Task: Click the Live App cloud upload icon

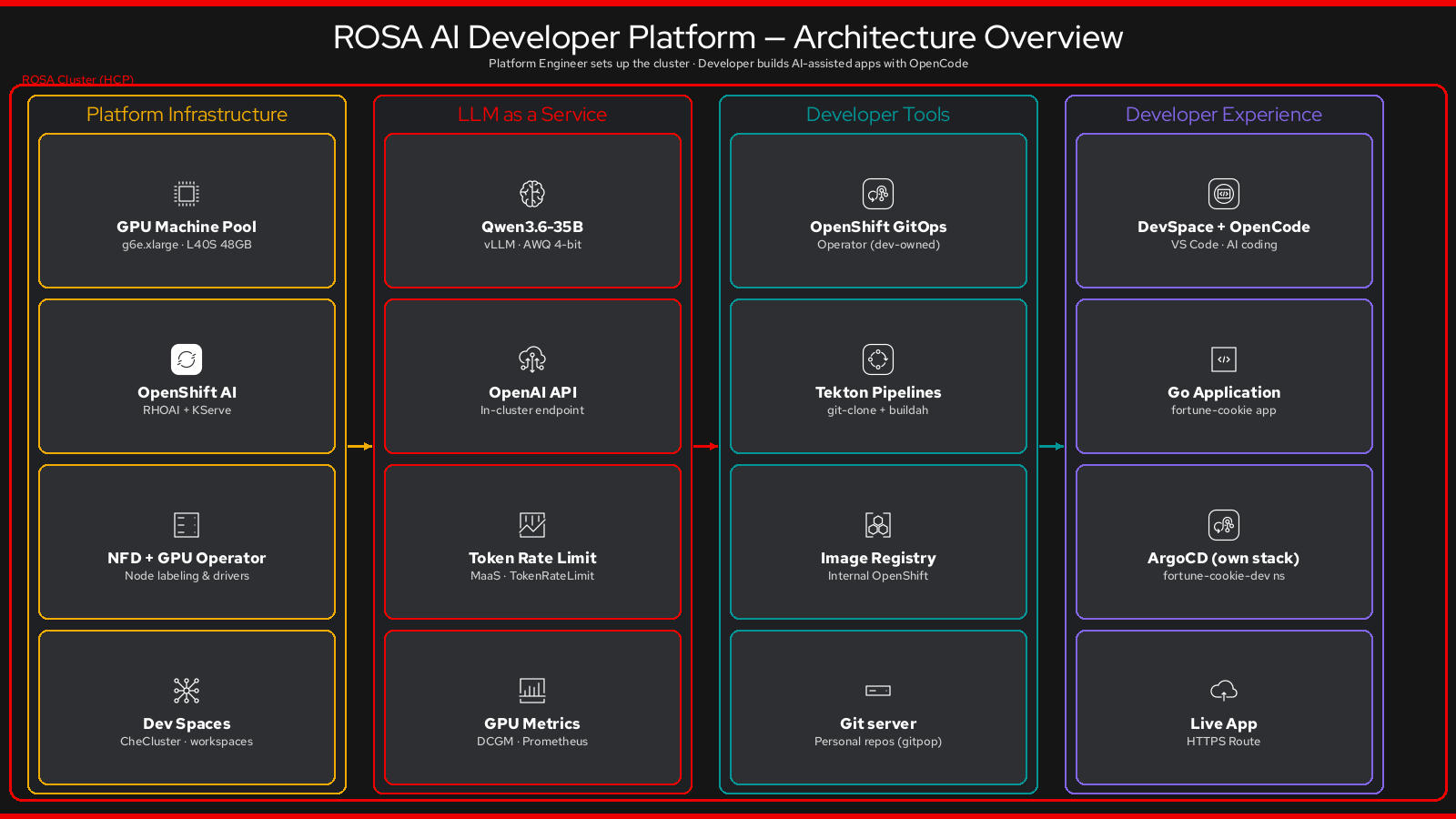Action: 1224,691
